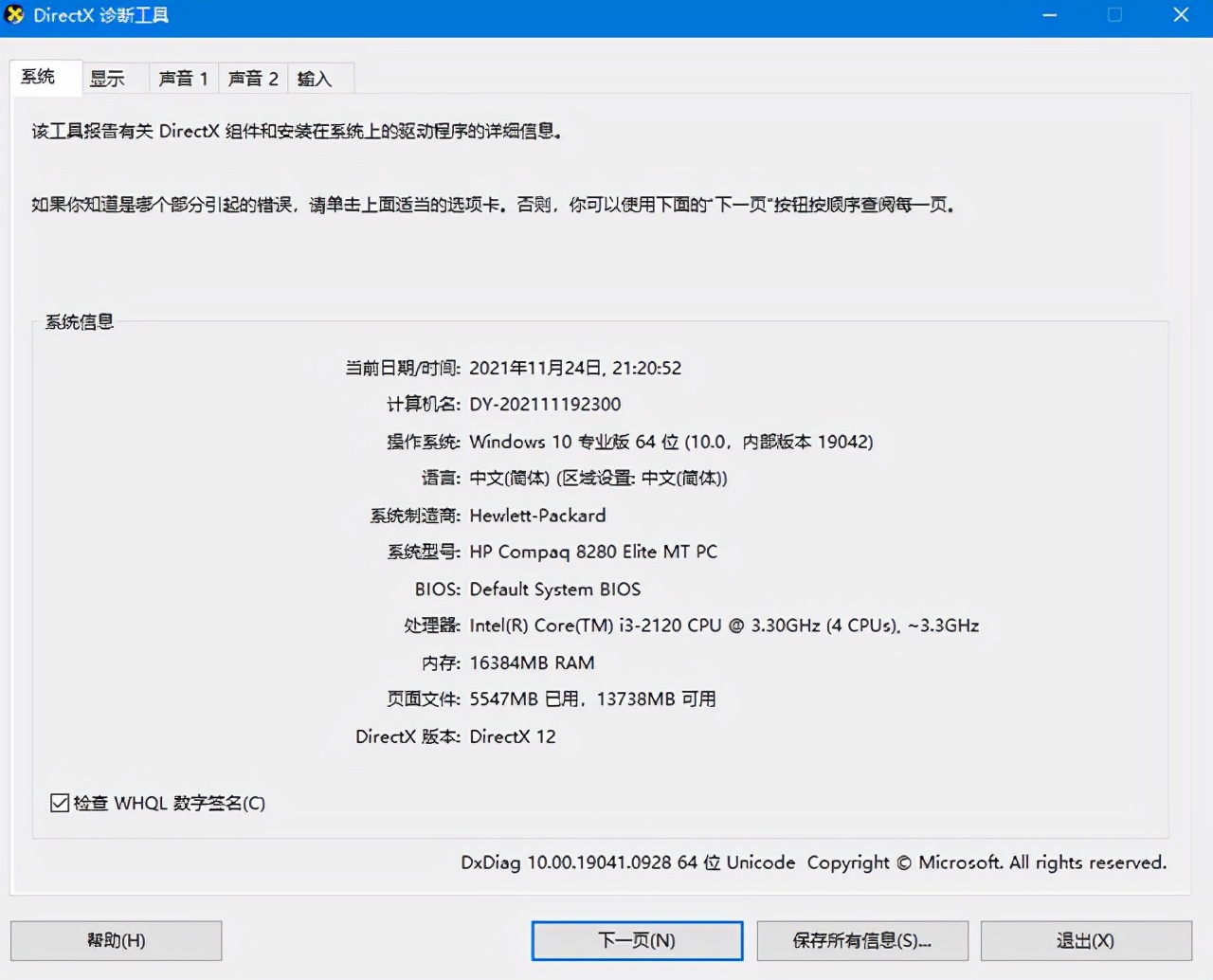
Task: Select the 系统 tab
Action: [44, 77]
